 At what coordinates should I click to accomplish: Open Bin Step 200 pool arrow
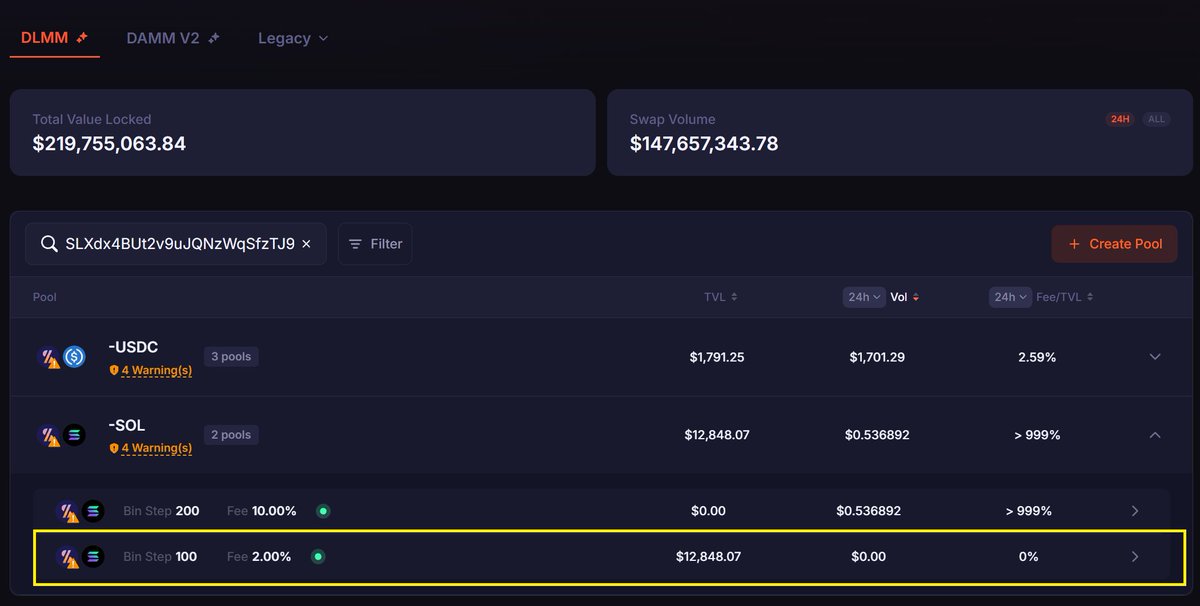(x=1135, y=511)
